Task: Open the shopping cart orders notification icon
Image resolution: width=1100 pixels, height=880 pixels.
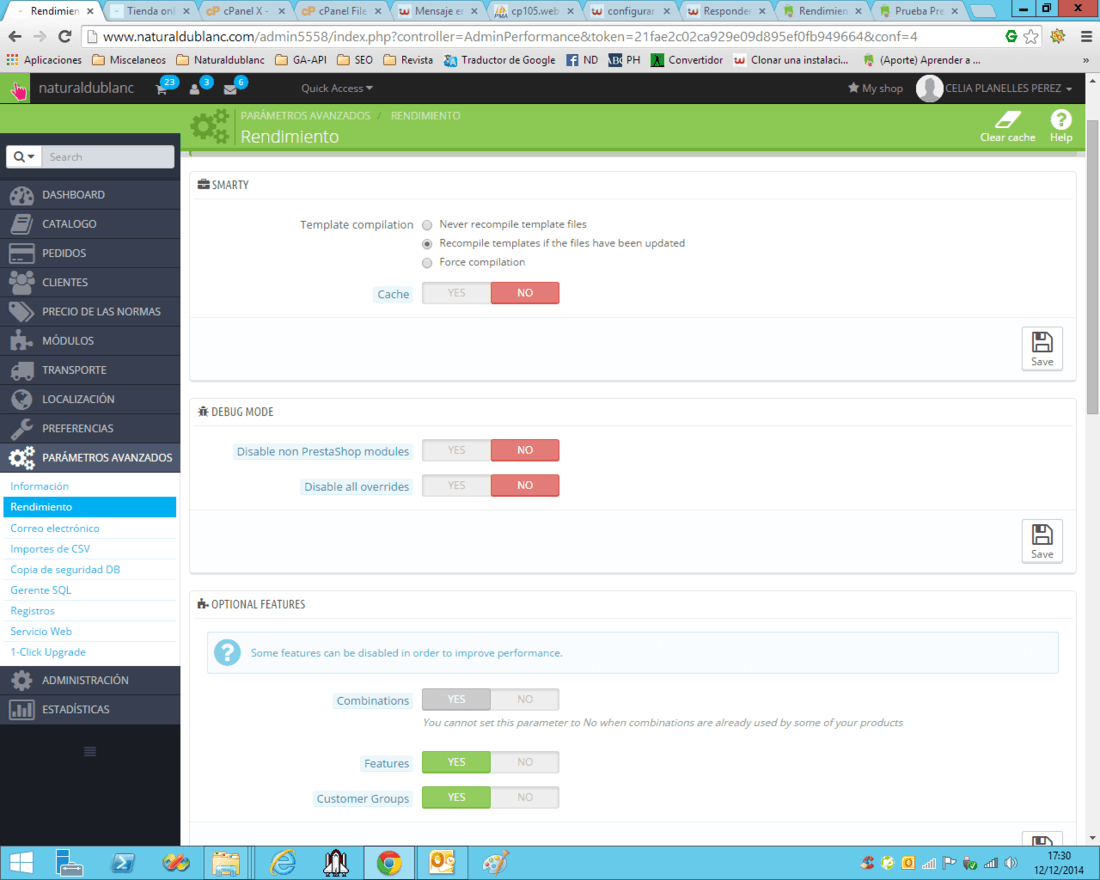Action: click(162, 89)
